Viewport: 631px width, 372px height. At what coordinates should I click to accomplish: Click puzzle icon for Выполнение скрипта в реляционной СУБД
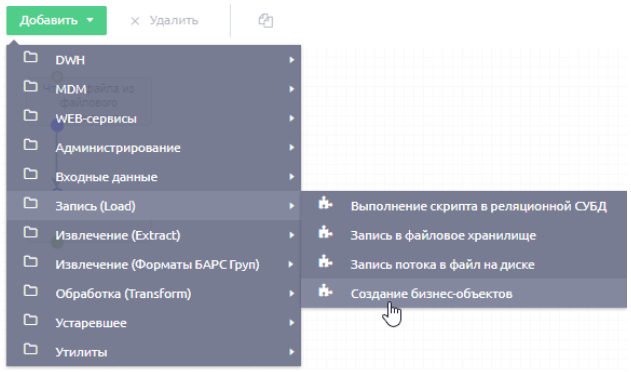[x=325, y=203]
